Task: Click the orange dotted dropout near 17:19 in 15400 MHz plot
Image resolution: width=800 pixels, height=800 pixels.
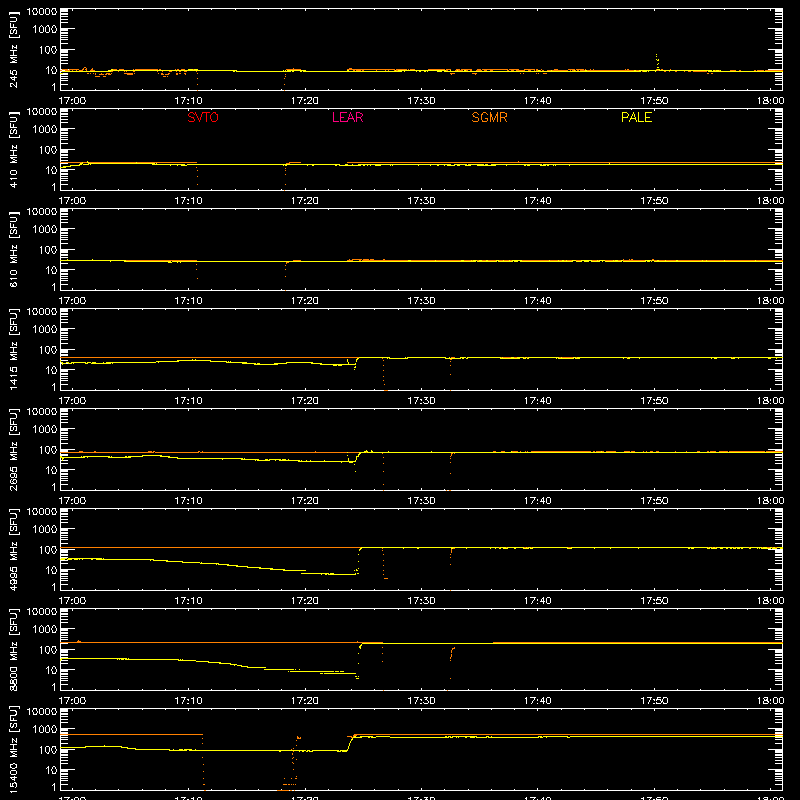Action: (292, 764)
